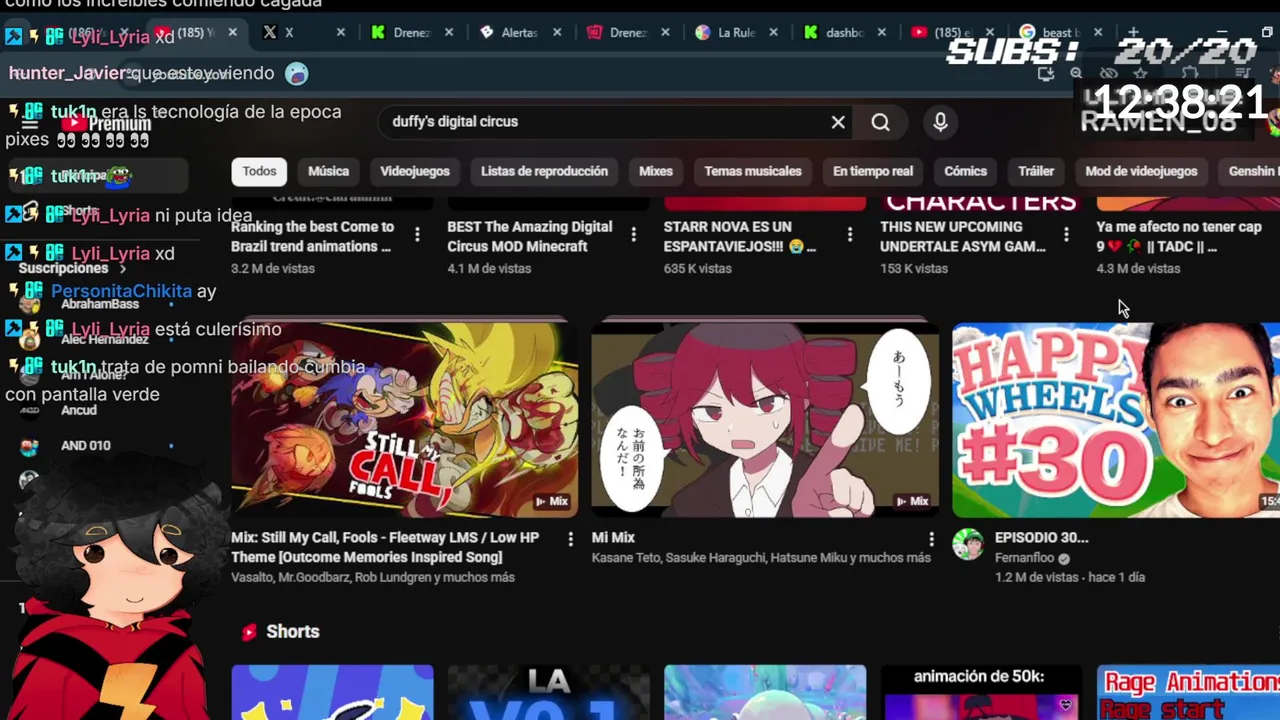Filter by Listas de reproducción chip
The image size is (1280, 720).
[x=544, y=171]
